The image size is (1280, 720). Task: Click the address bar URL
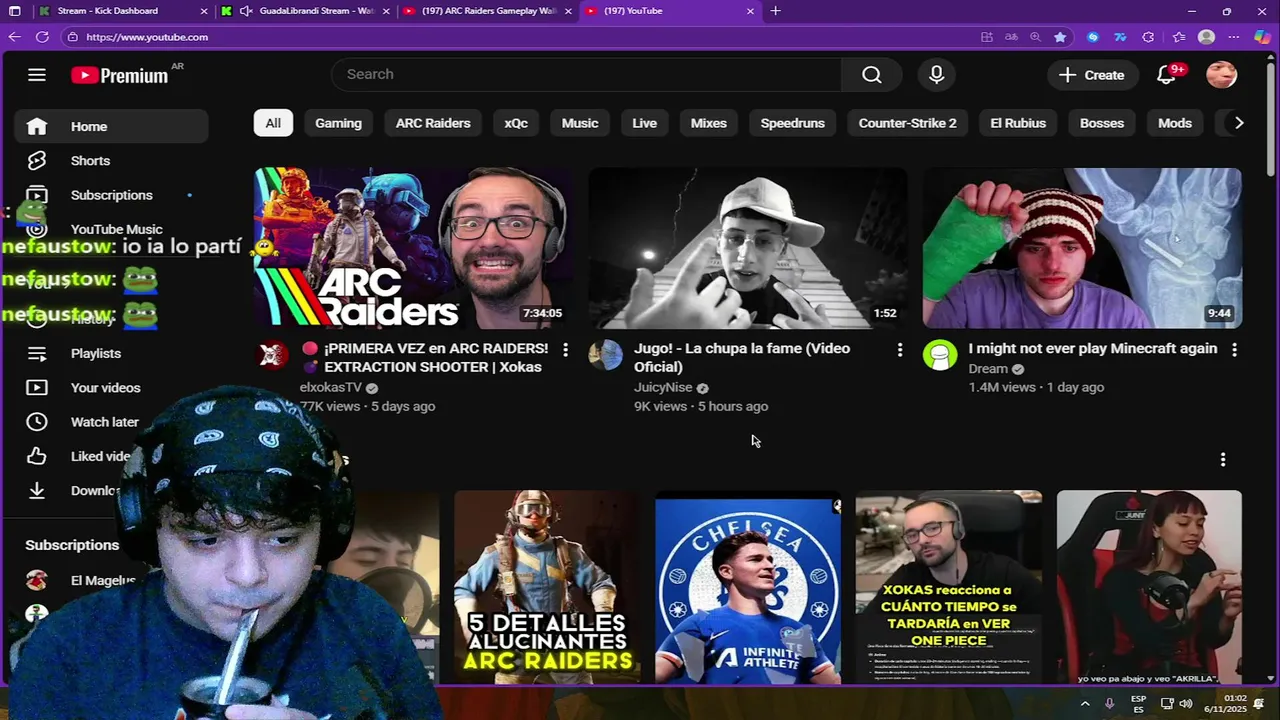147,37
